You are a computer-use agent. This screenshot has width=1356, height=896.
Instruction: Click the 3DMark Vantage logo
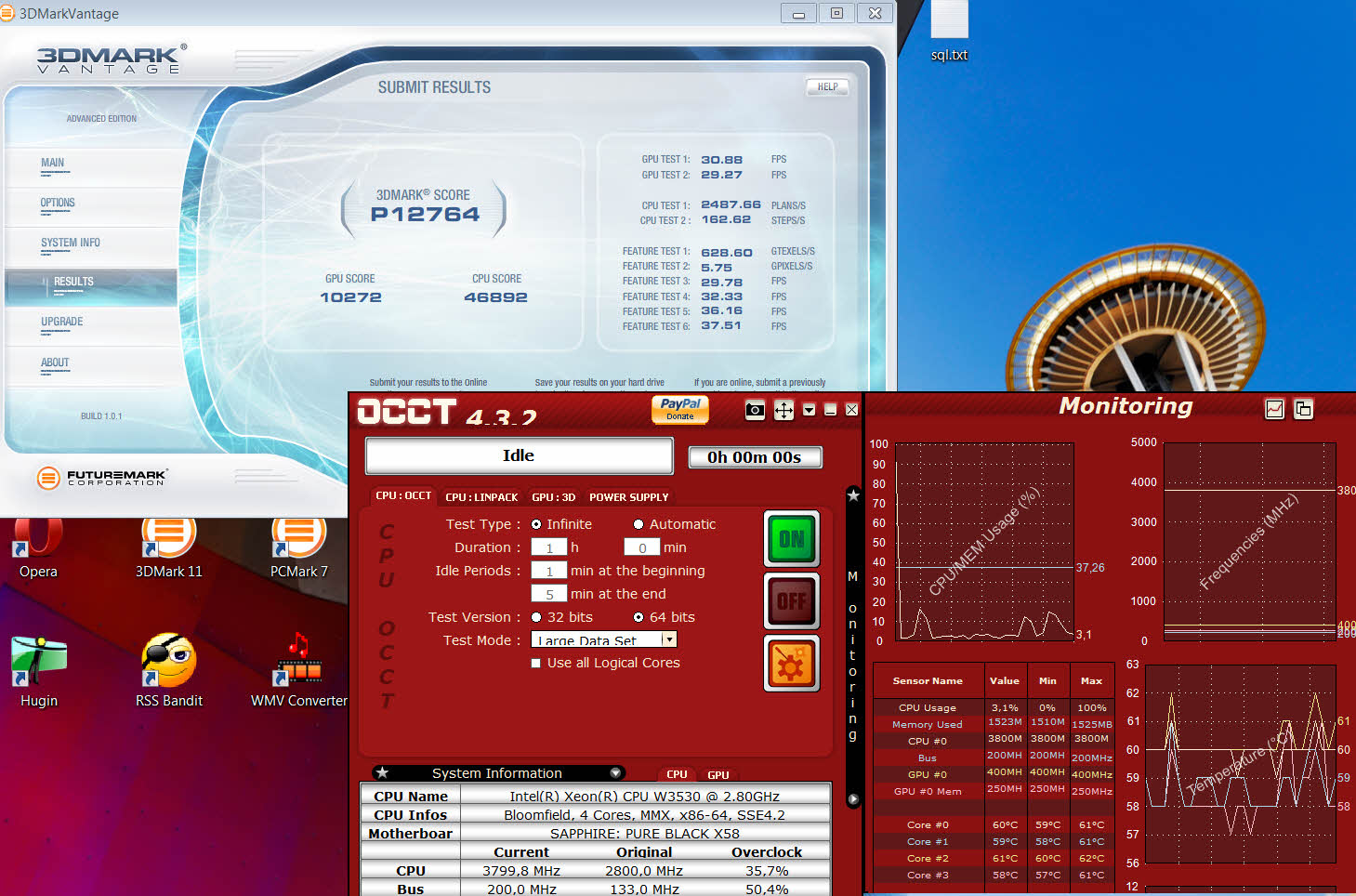pyautogui.click(x=112, y=59)
